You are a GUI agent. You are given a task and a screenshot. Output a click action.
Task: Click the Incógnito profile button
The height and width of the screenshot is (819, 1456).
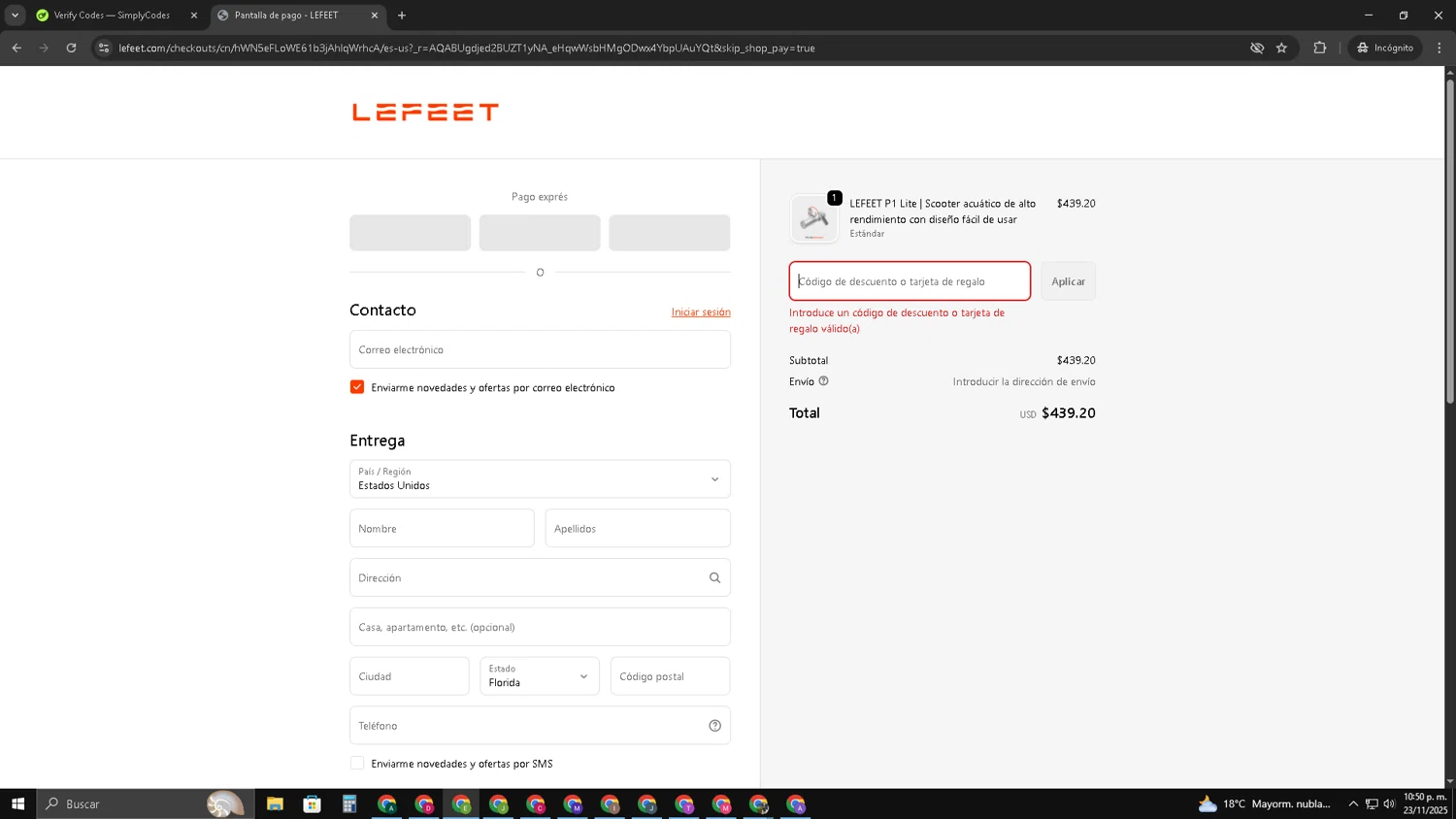tap(1385, 48)
